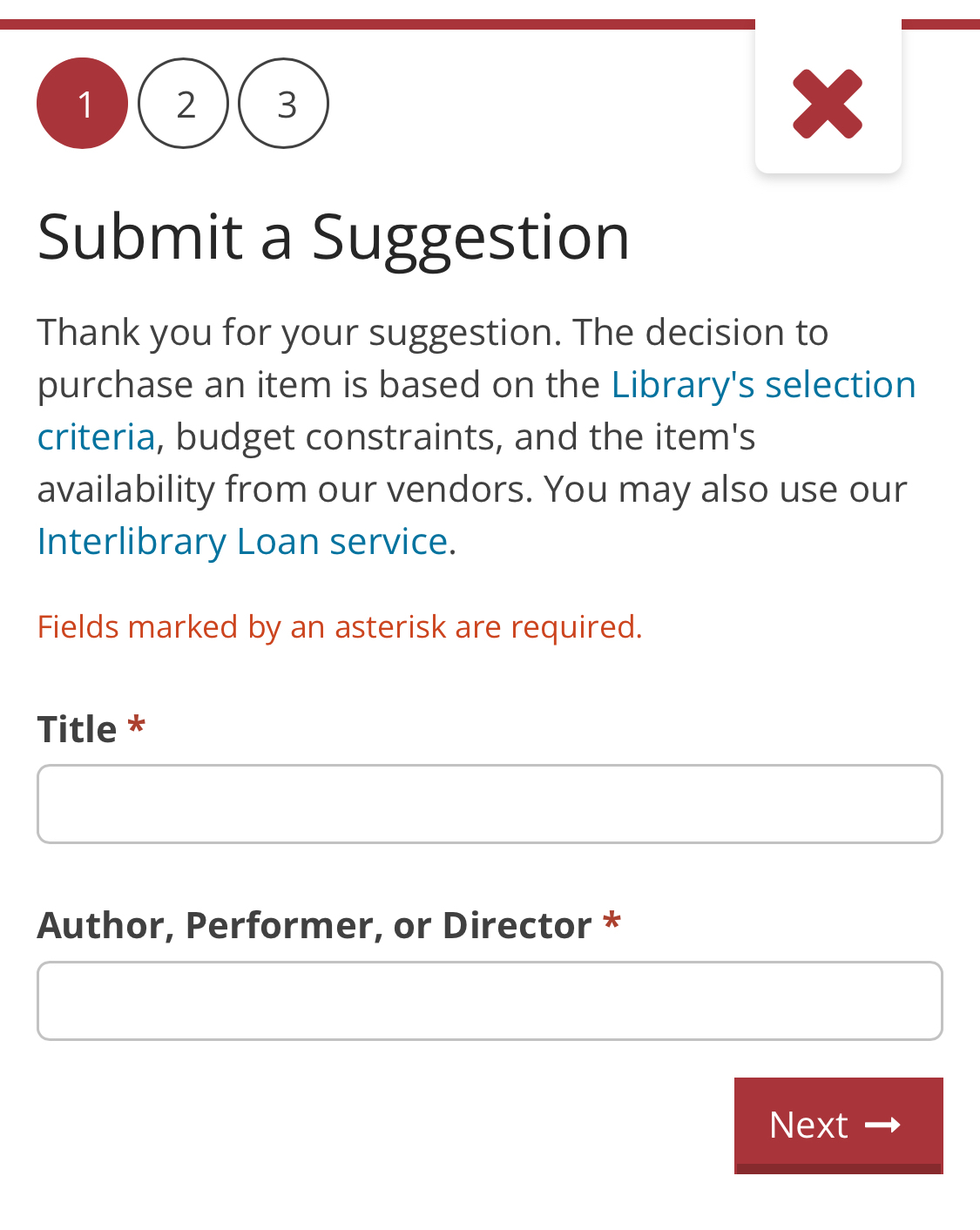The image size is (980, 1230).
Task: Focus the Title input field
Action: (490, 804)
